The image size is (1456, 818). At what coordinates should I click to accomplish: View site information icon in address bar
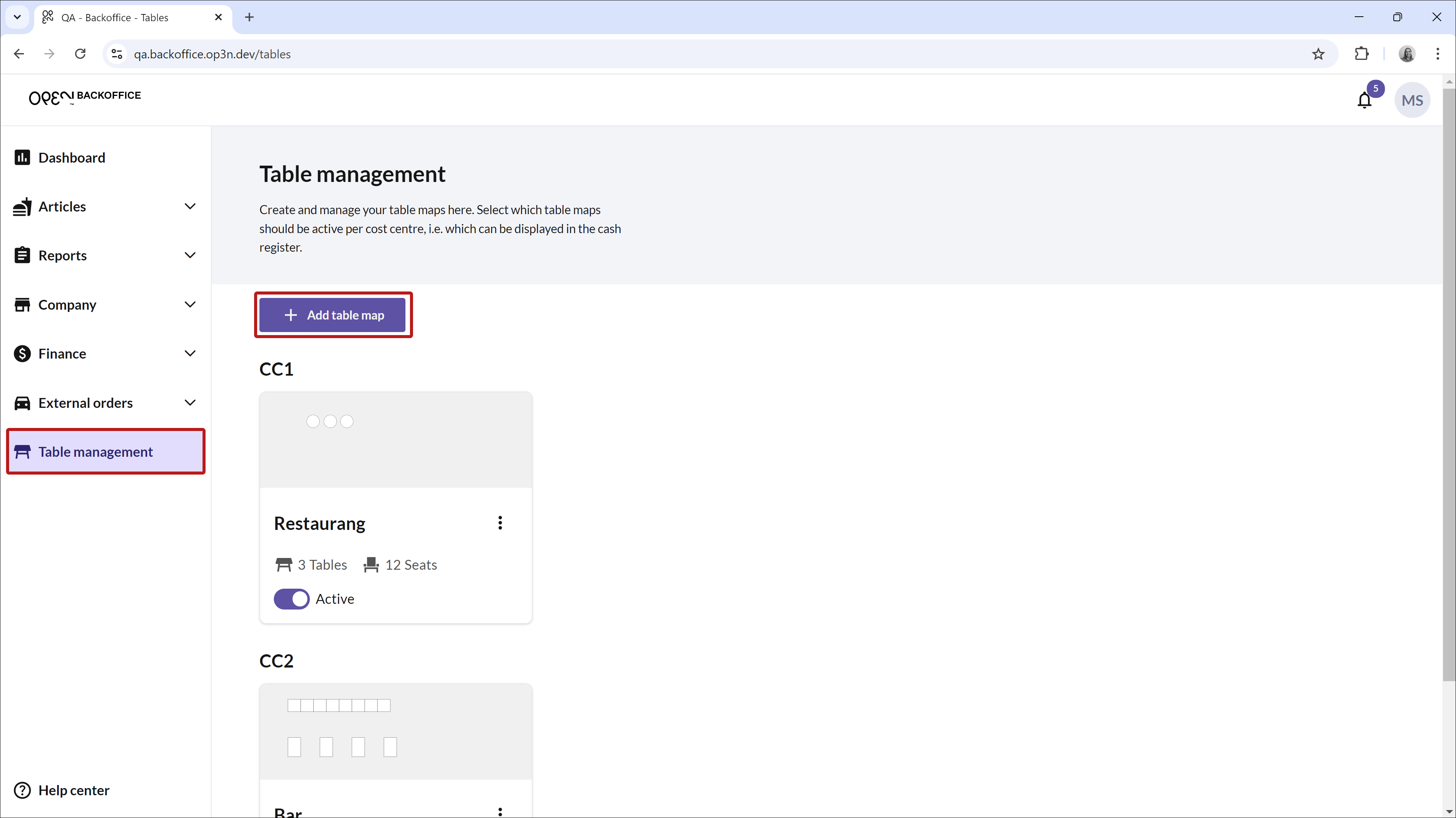tap(117, 54)
